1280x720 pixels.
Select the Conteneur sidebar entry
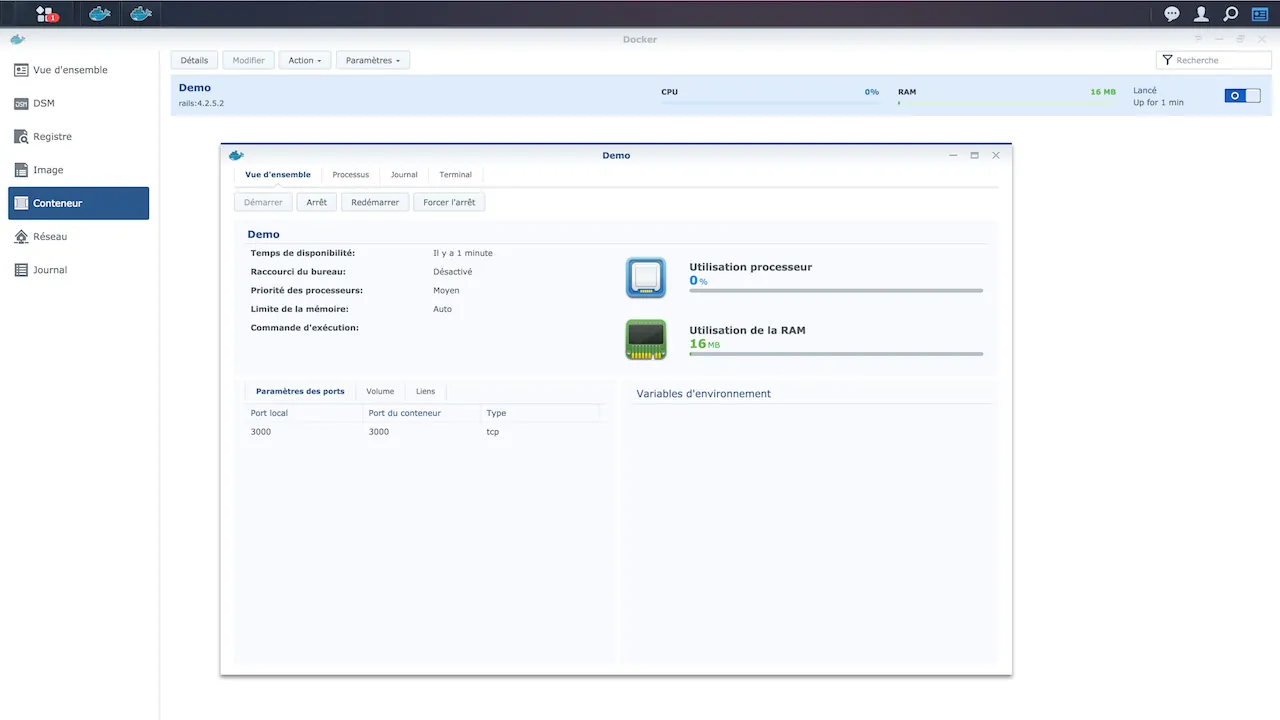click(x=78, y=203)
